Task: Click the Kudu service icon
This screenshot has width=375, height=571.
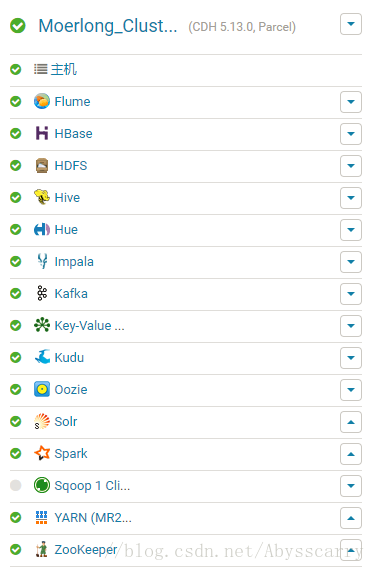Action: coord(42,357)
